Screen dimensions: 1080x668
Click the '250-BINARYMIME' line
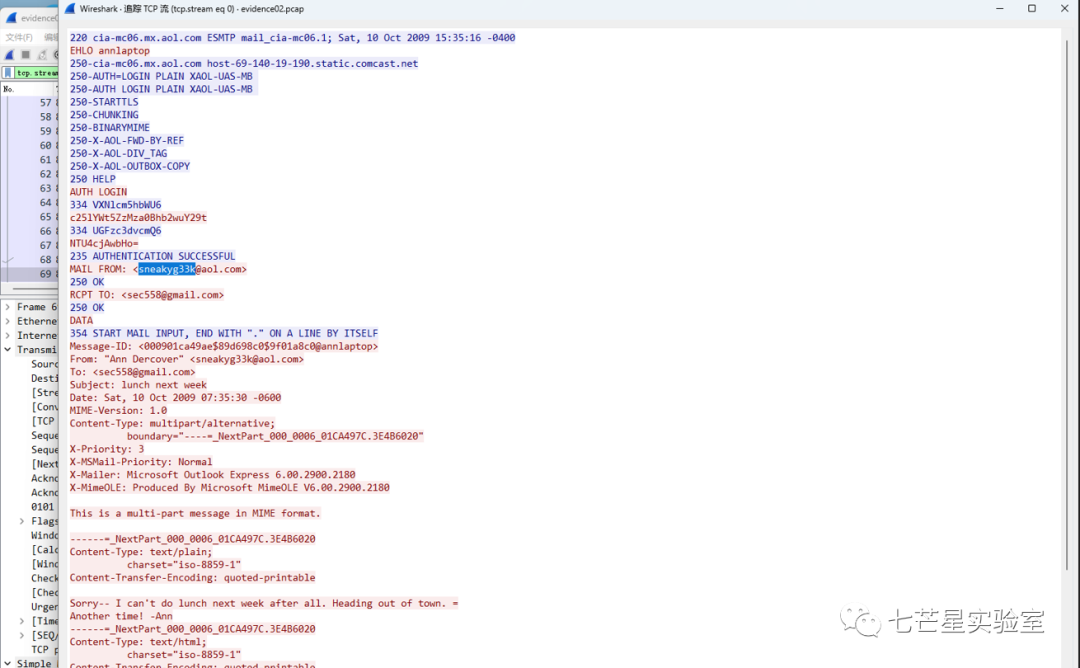110,127
